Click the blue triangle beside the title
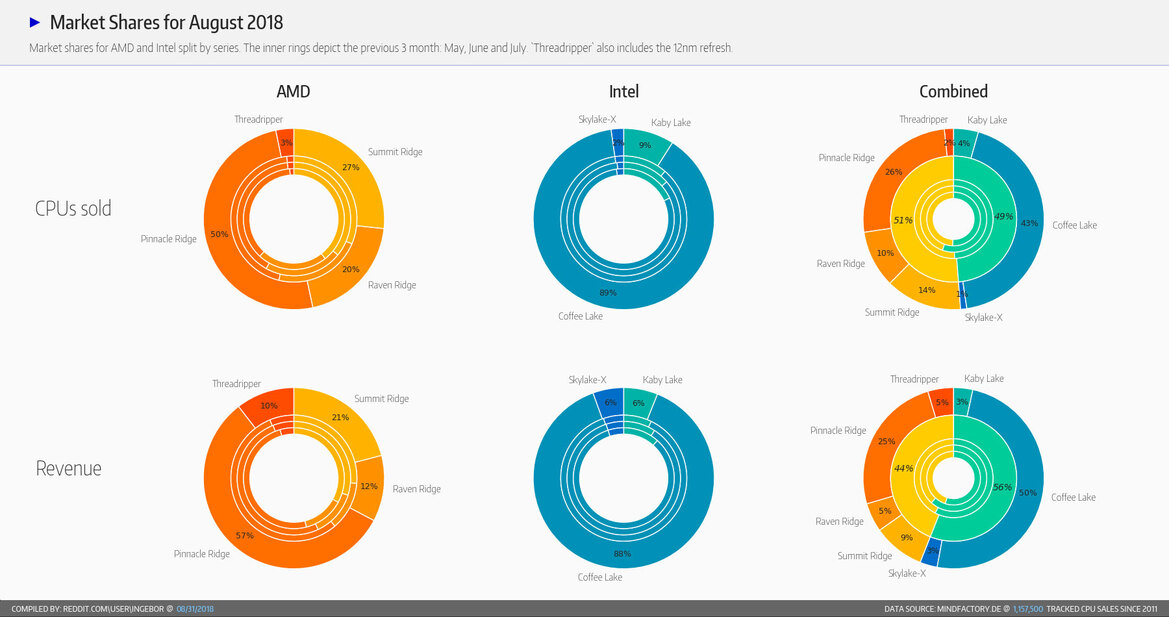Screen dimensions: 1169x617 (34, 22)
